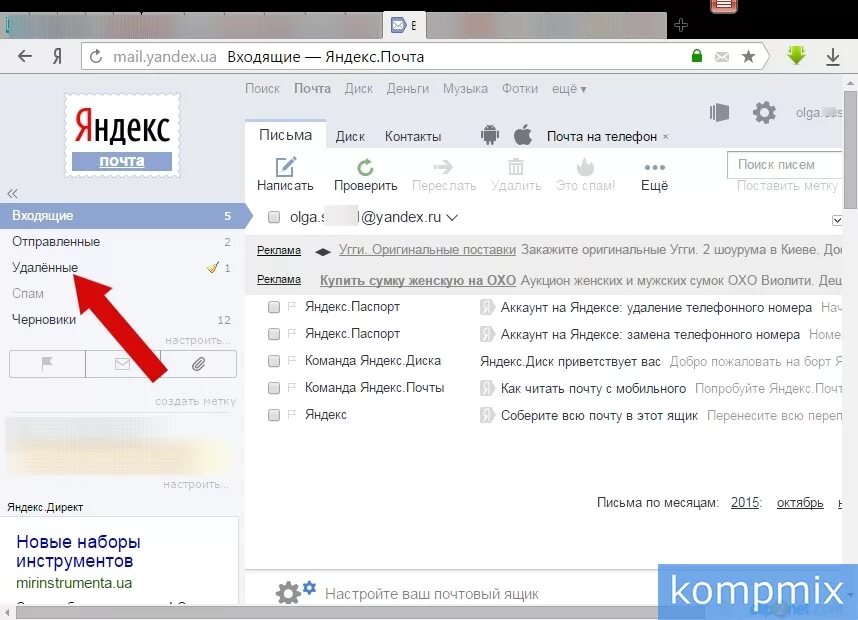Viewport: 858px width, 620px height.
Task: Filter unread messages with the envelope button
Action: [123, 363]
